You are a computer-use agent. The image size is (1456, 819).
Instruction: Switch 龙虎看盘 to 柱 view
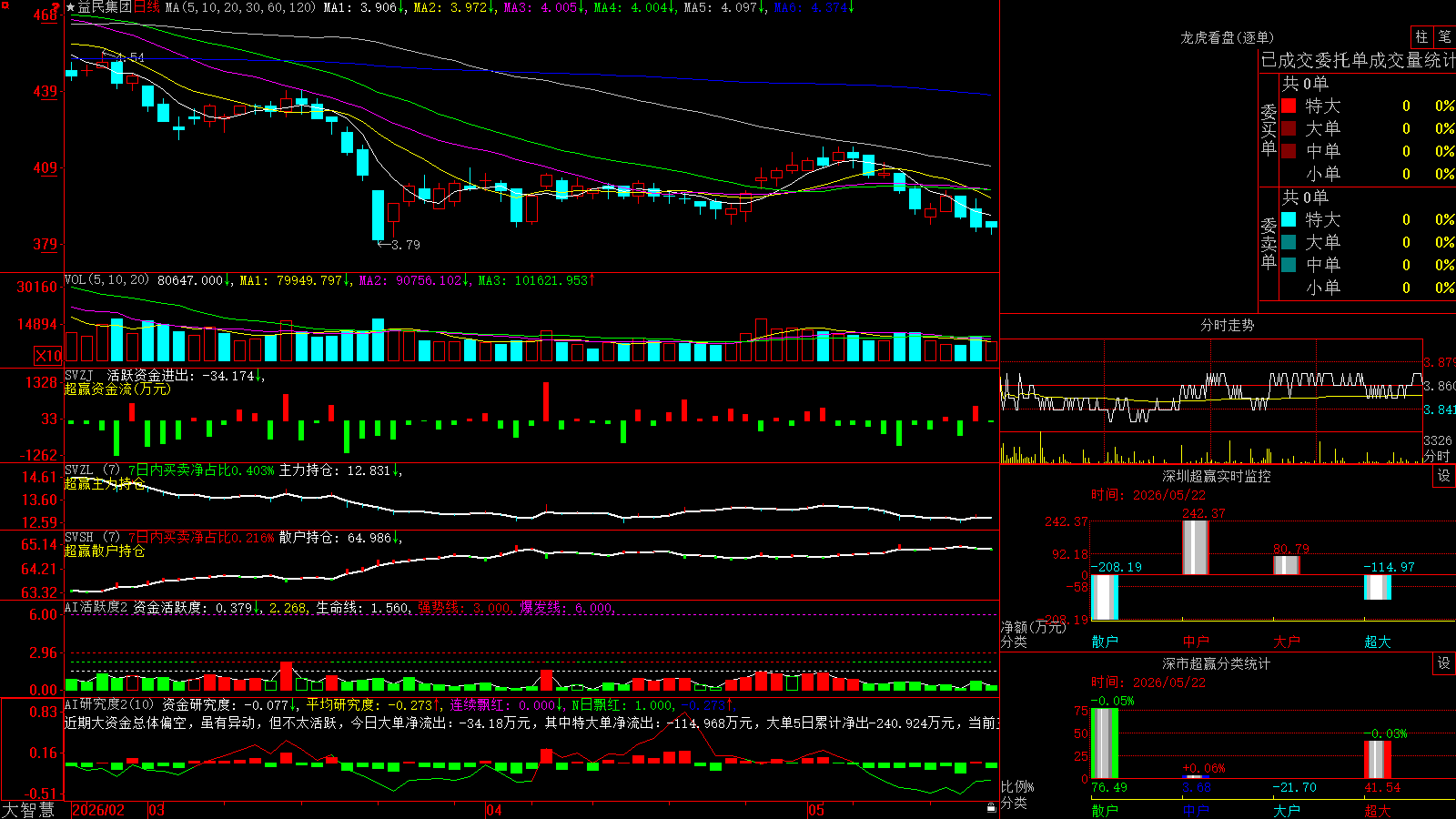(x=1421, y=37)
